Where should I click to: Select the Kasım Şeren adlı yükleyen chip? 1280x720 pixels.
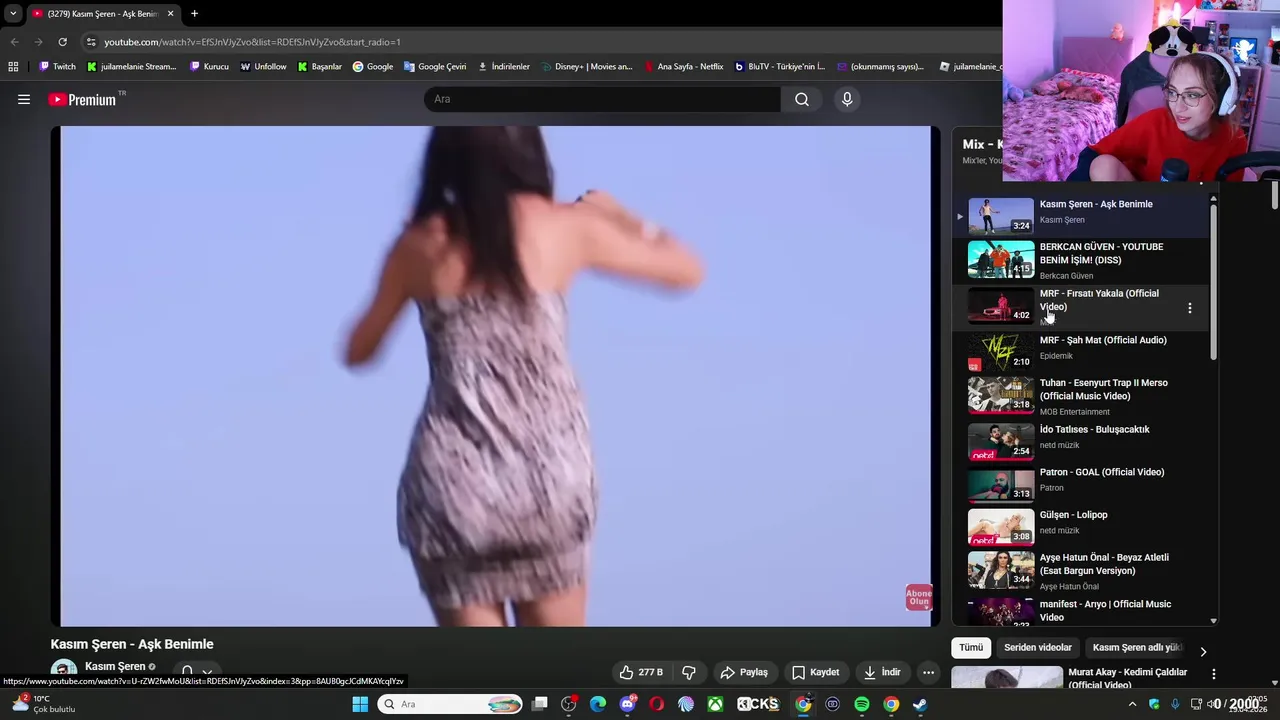(1137, 647)
